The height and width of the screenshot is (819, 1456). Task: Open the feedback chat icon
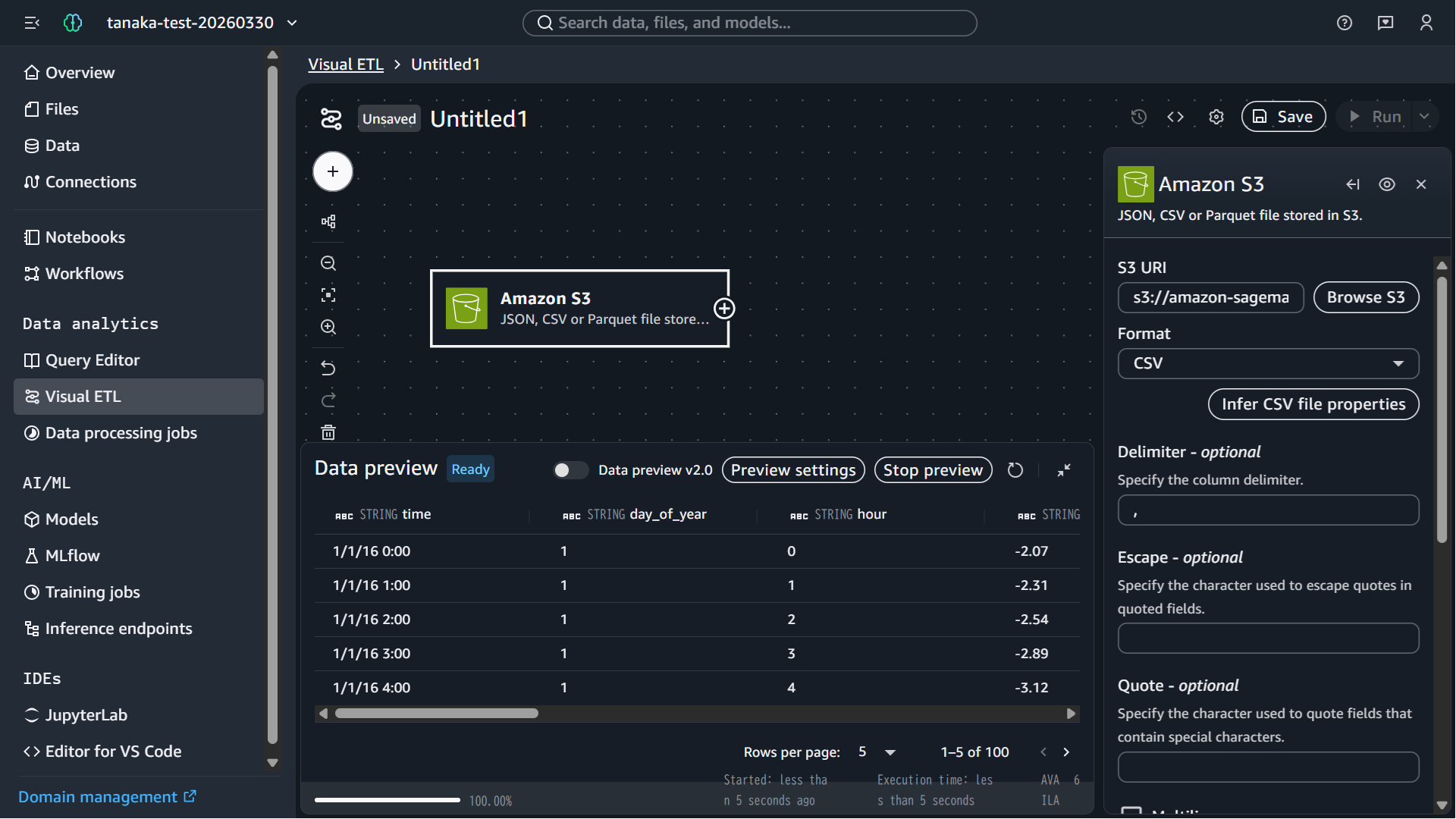tap(1385, 23)
